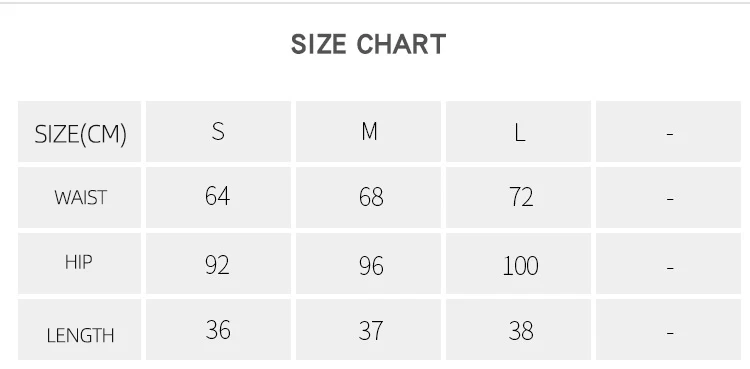Click the S size column header

coord(218,132)
